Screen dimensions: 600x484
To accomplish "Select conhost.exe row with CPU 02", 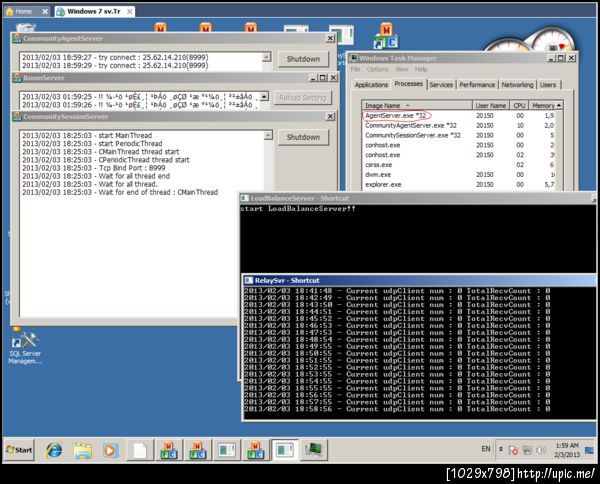I will (x=458, y=155).
